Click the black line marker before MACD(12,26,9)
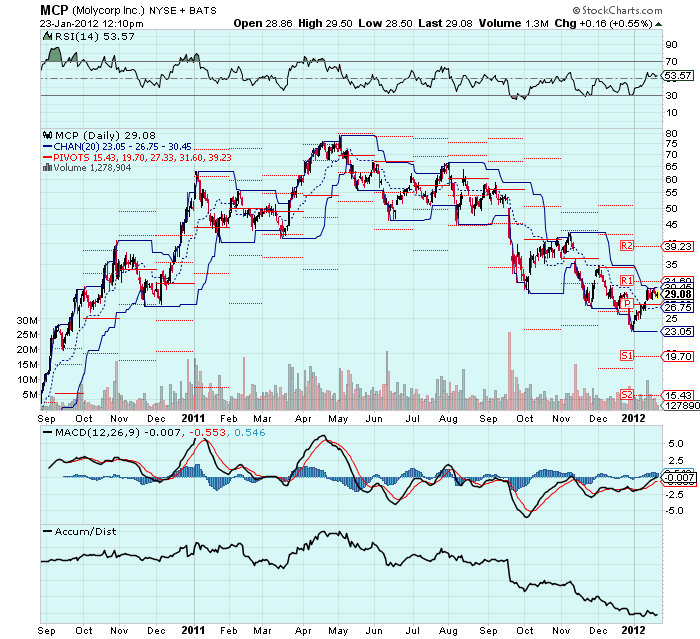 [x=47, y=432]
